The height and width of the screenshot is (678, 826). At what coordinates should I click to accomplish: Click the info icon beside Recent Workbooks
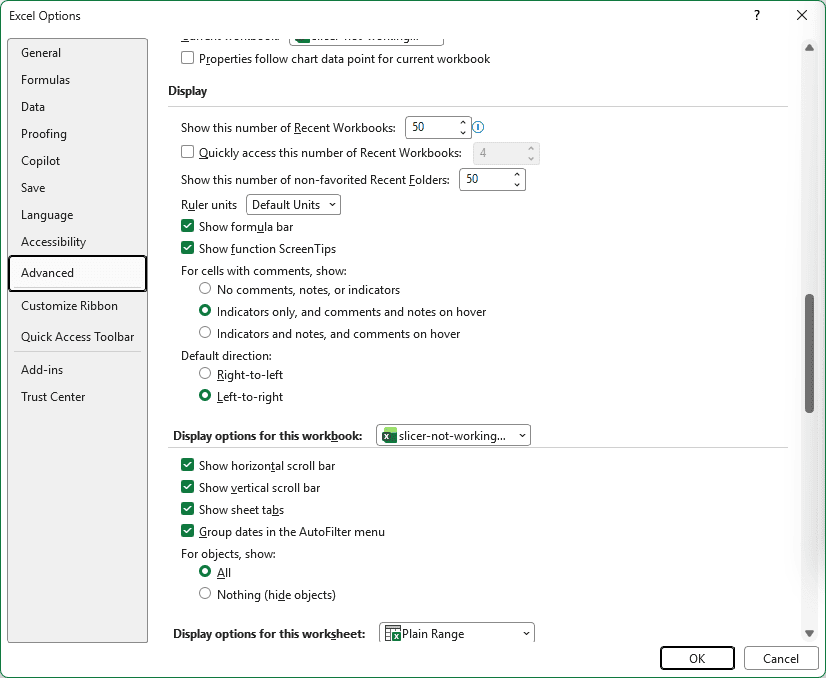coord(478,127)
